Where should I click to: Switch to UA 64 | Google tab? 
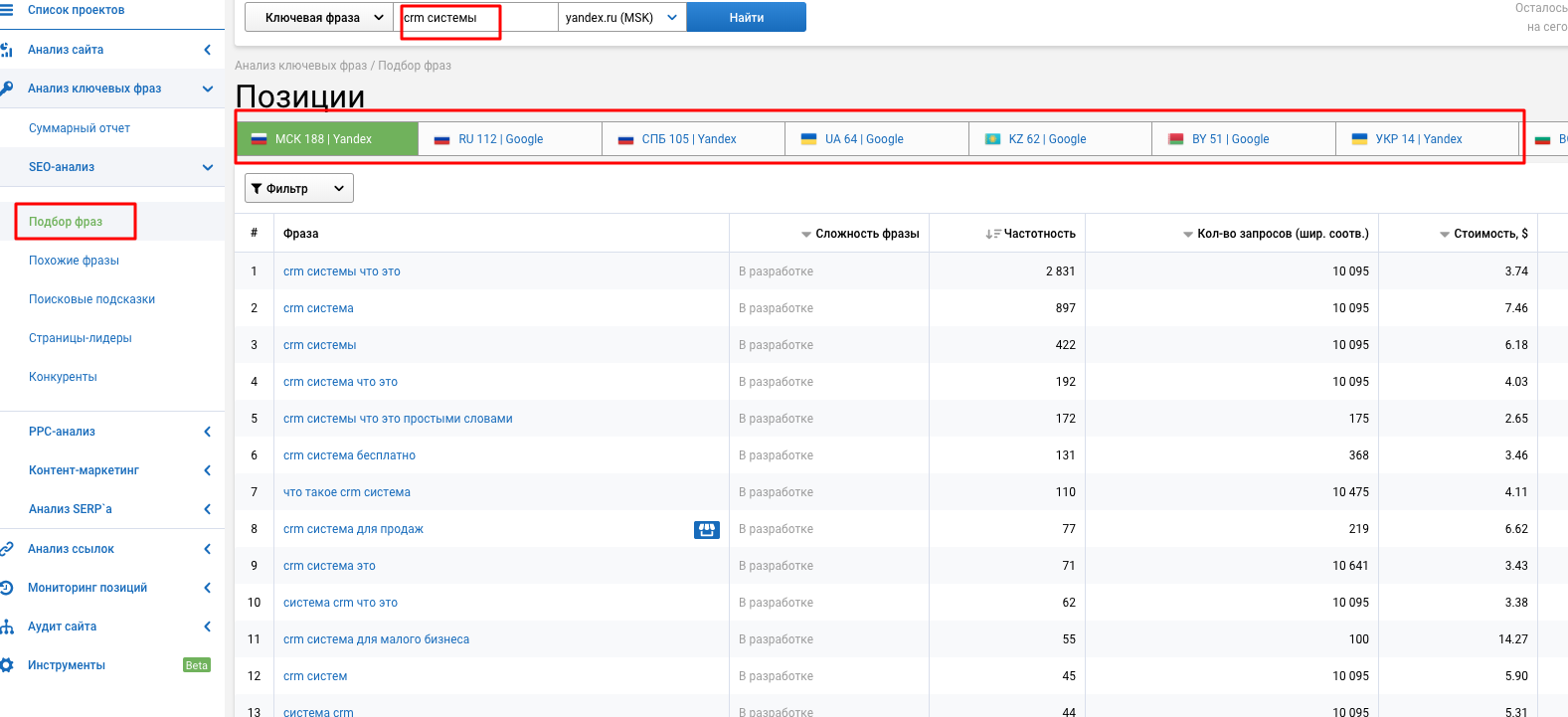tap(877, 139)
